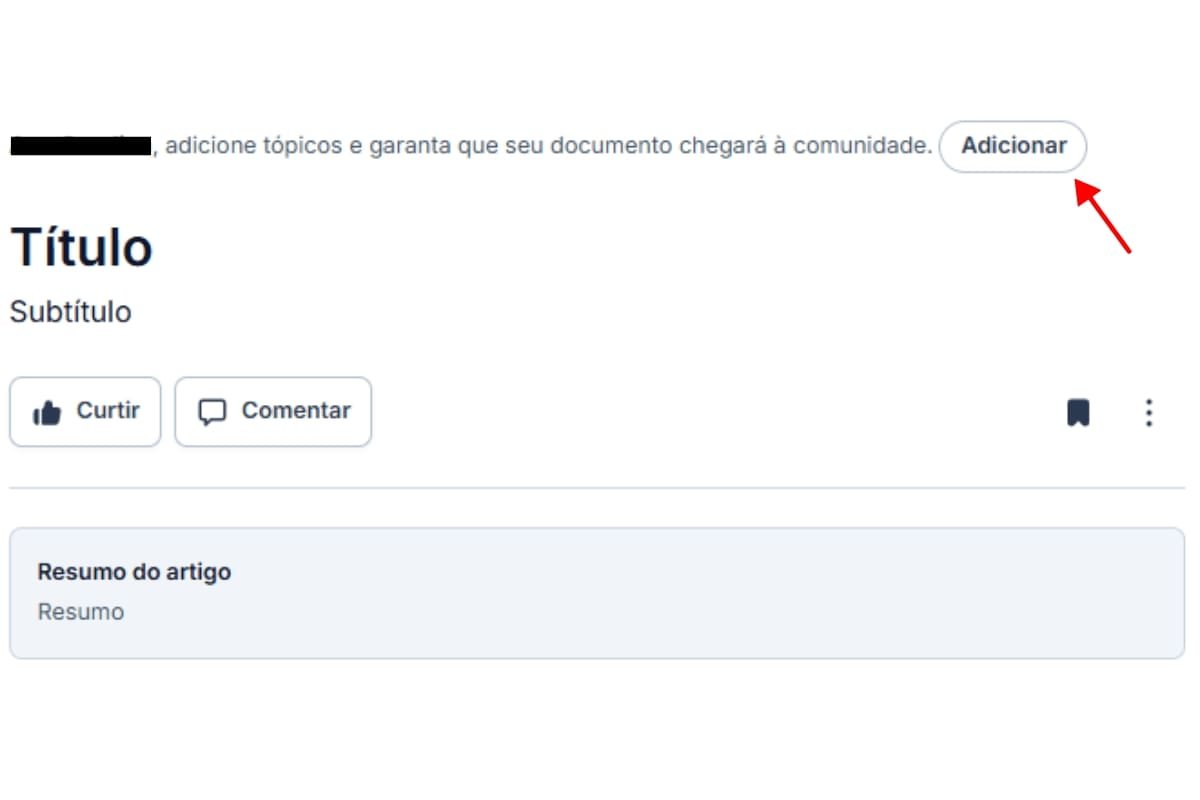The width and height of the screenshot is (1200, 800).
Task: Click the word "tópicos" in the prompt
Action: click(x=300, y=146)
